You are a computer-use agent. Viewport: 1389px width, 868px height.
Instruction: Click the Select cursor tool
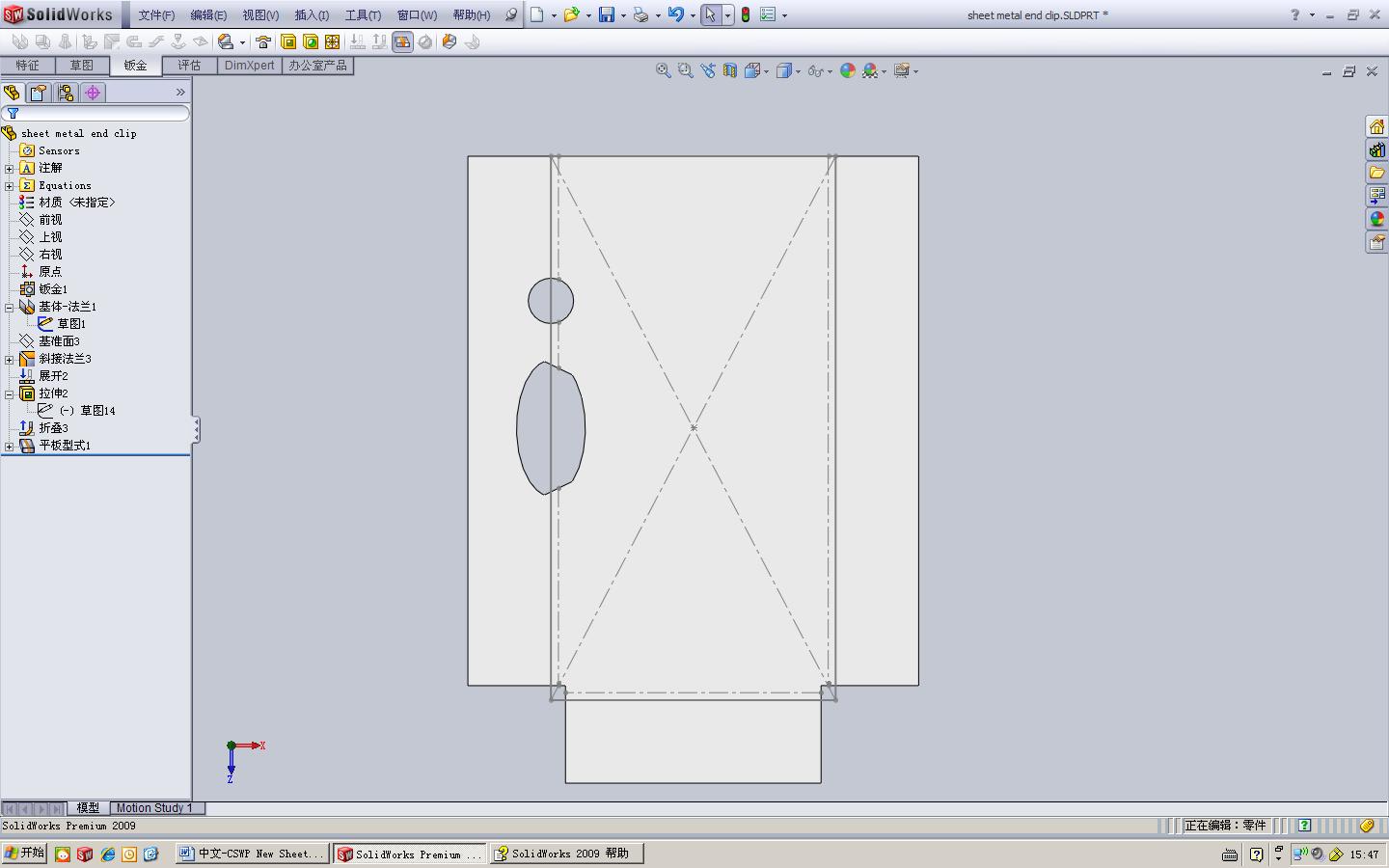pos(711,14)
